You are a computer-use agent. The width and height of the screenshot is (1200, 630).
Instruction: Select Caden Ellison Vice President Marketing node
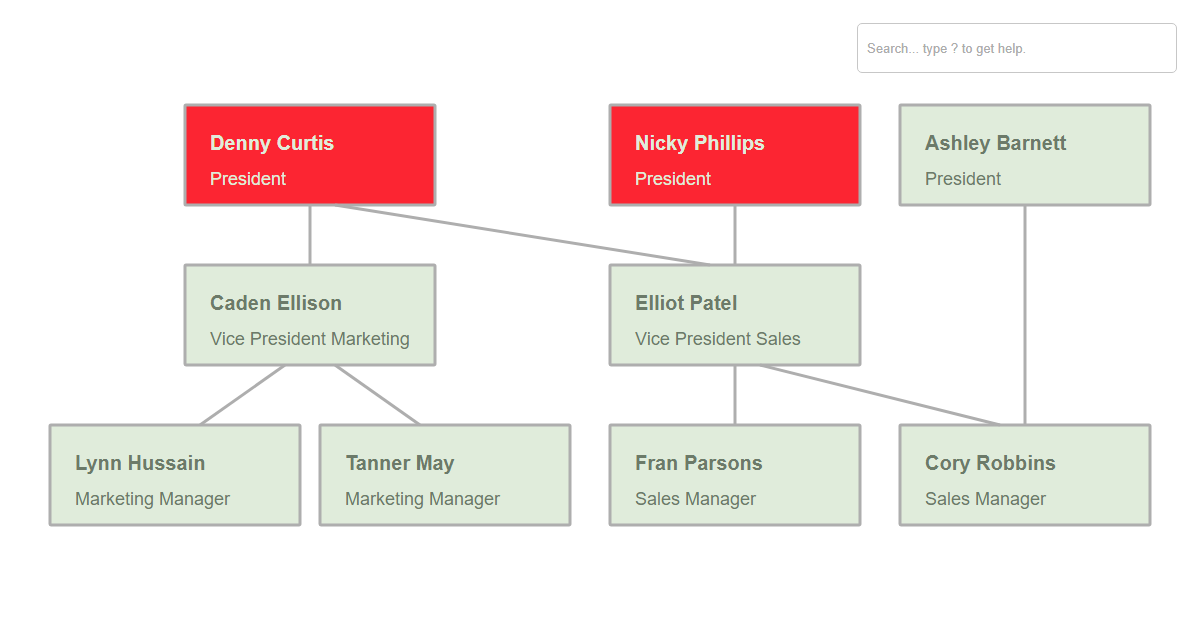(x=310, y=315)
